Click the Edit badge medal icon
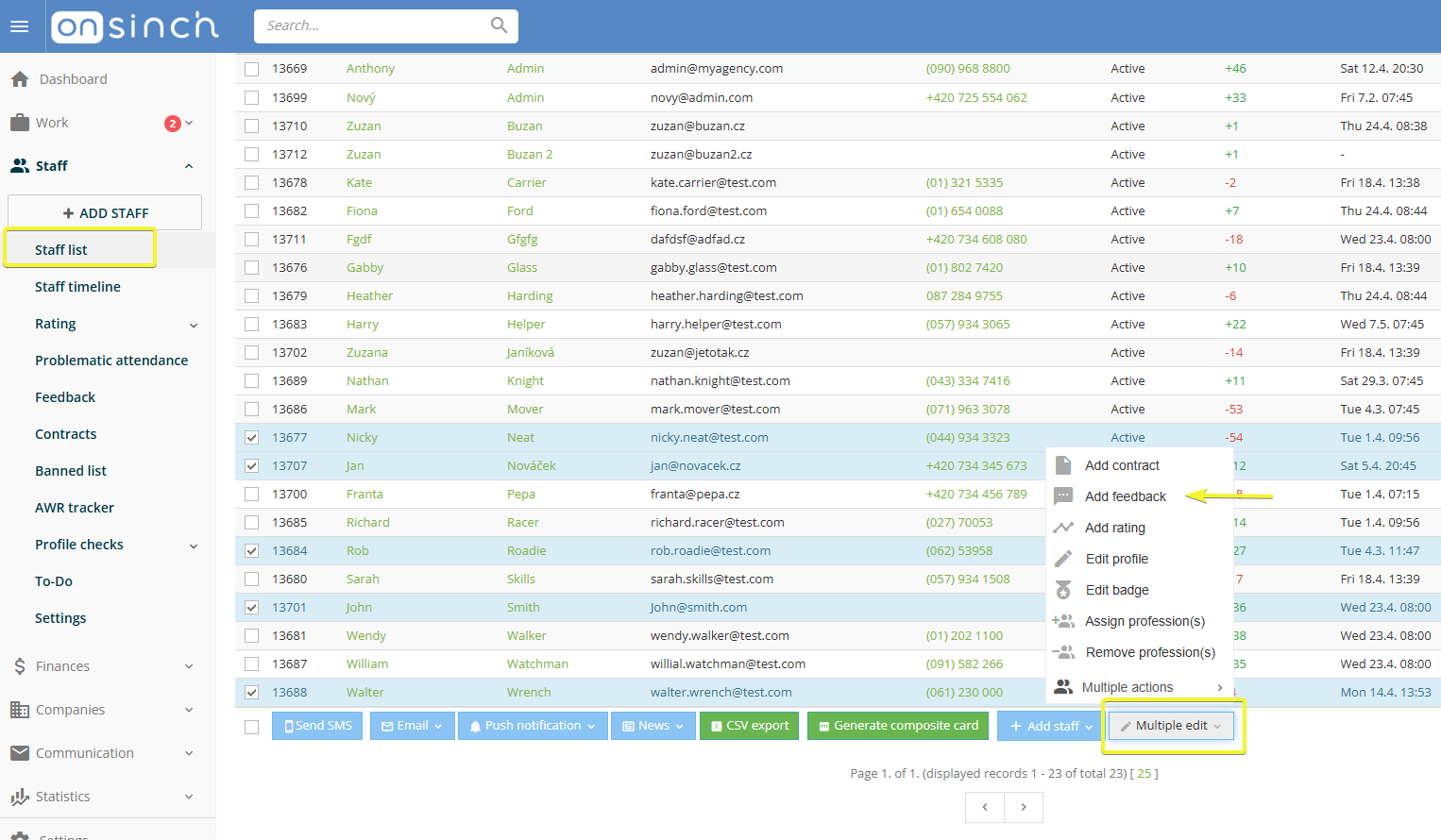 pos(1063,590)
